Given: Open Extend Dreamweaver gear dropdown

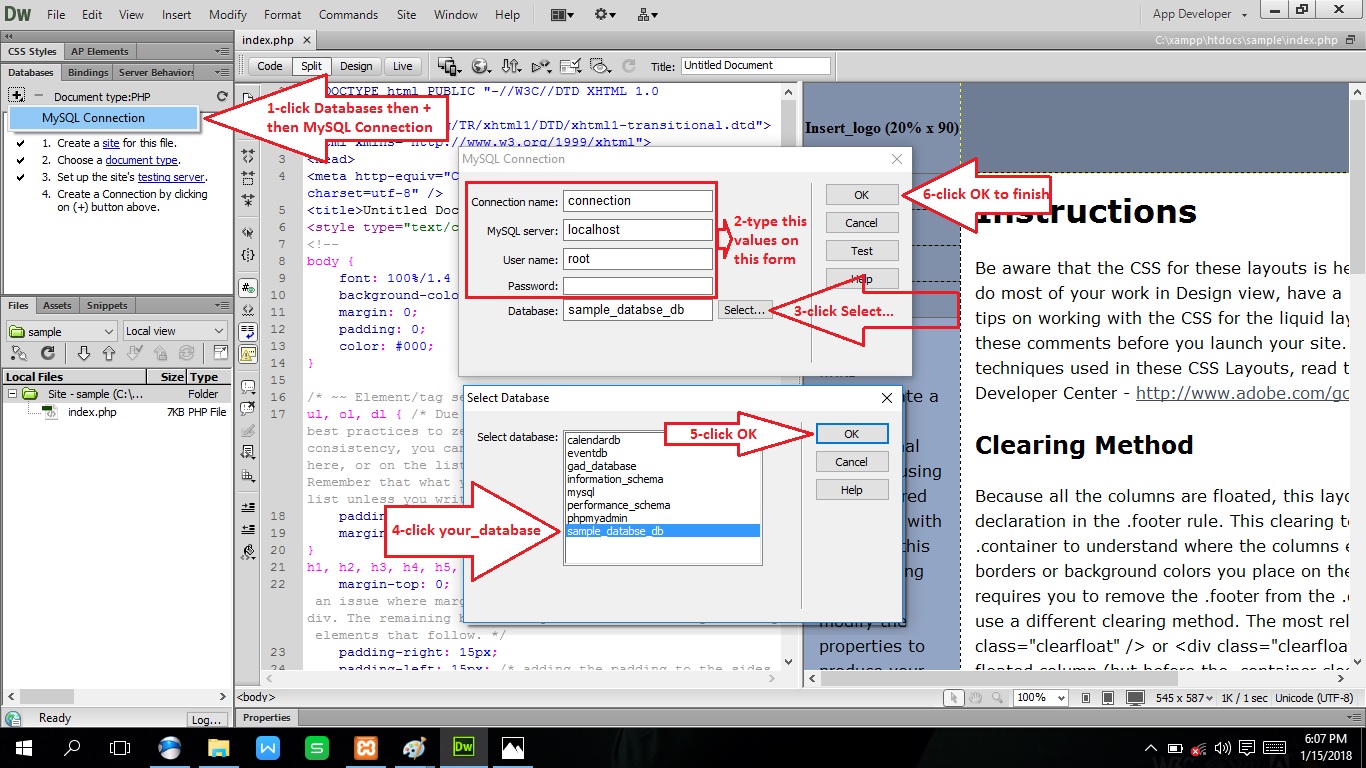Looking at the screenshot, I should 606,14.
